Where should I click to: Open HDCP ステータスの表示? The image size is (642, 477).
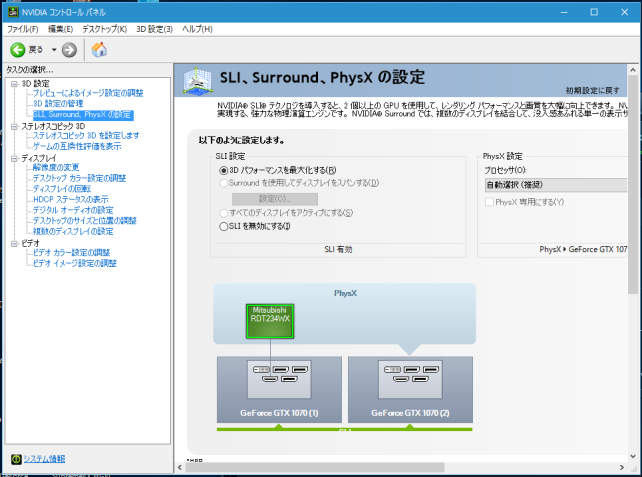[x=71, y=199]
